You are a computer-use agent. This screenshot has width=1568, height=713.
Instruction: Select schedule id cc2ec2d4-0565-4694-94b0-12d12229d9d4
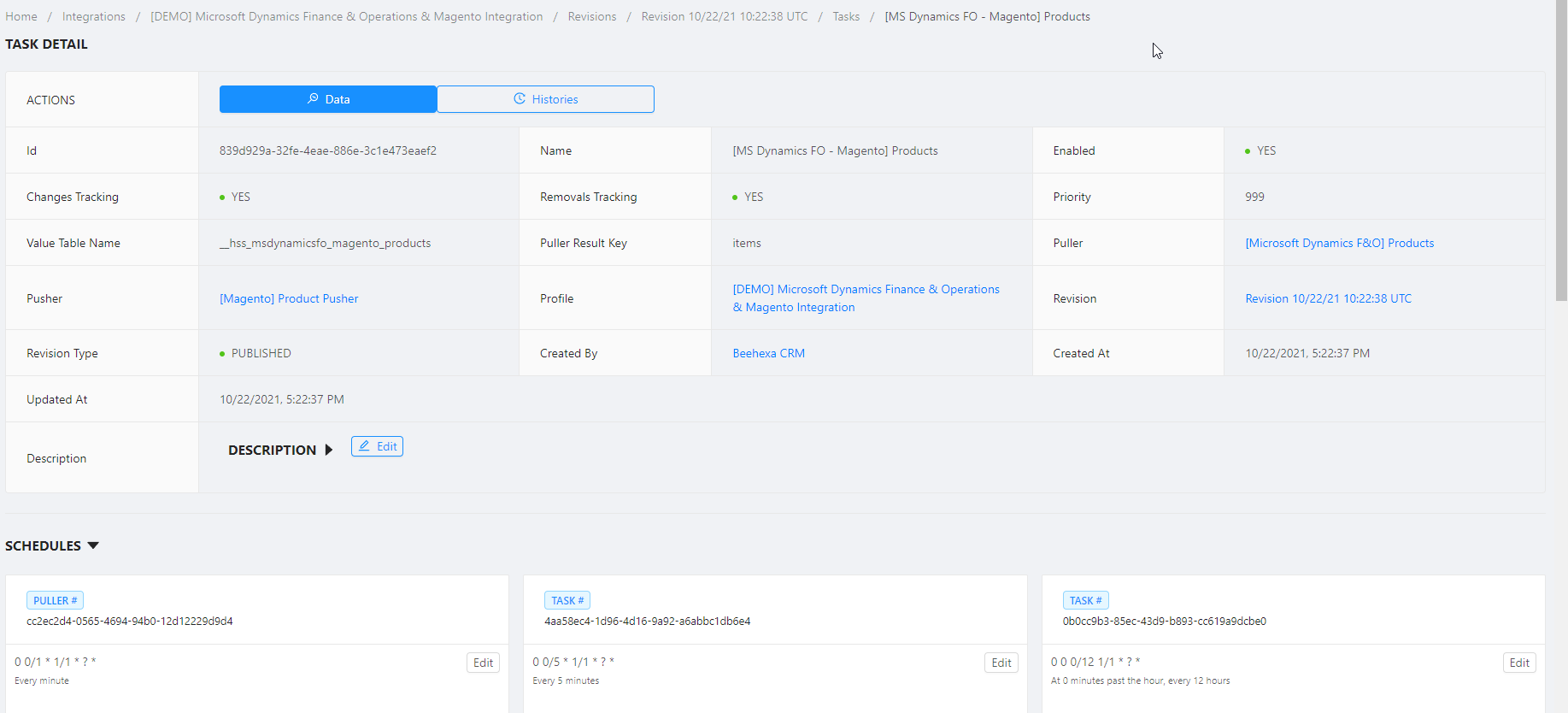pyautogui.click(x=130, y=622)
